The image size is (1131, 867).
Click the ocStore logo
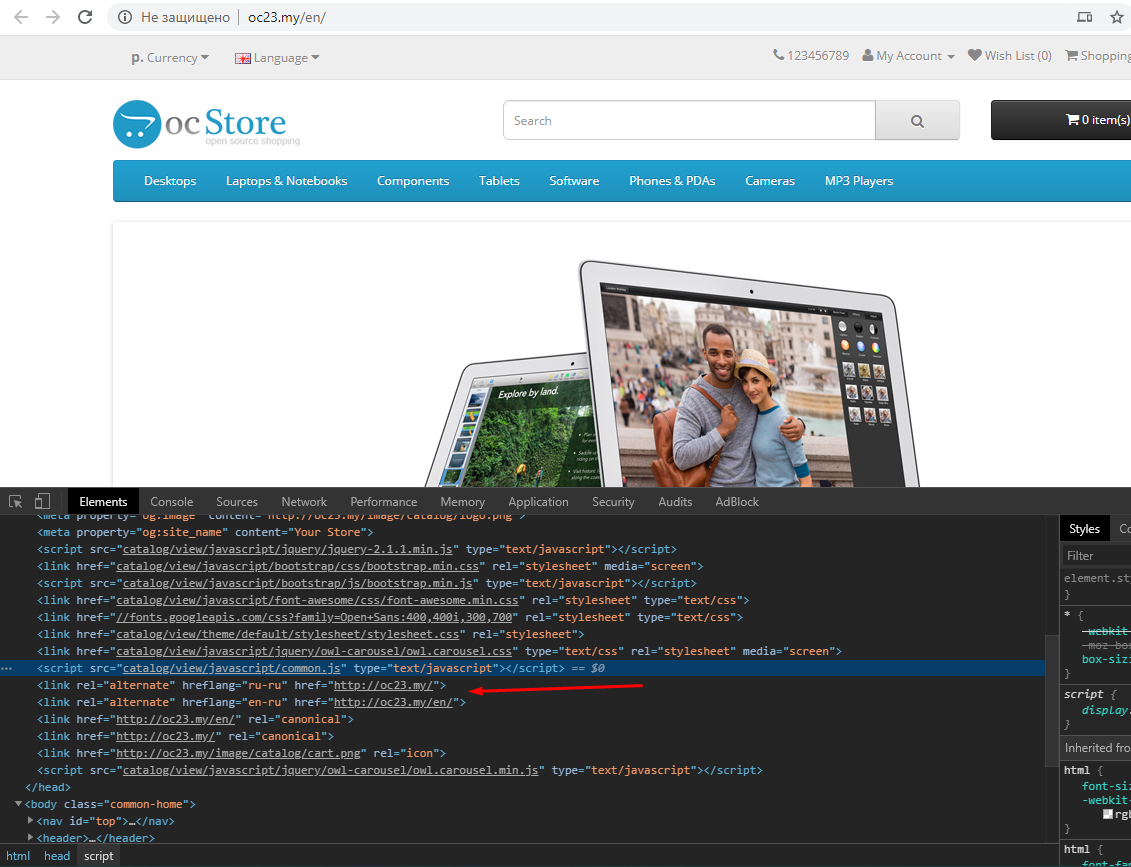[200, 124]
